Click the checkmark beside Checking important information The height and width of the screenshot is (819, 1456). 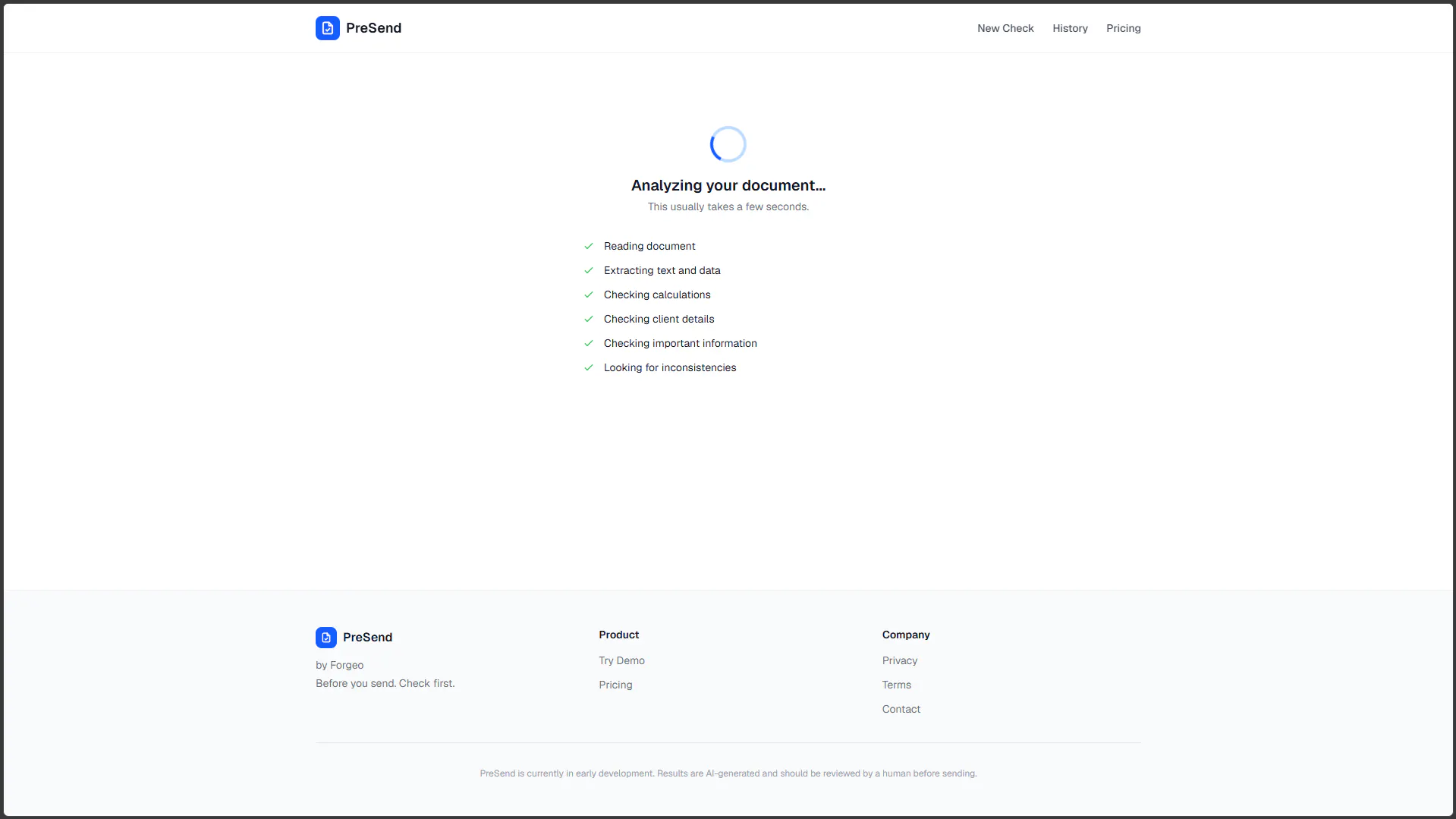pyautogui.click(x=589, y=343)
